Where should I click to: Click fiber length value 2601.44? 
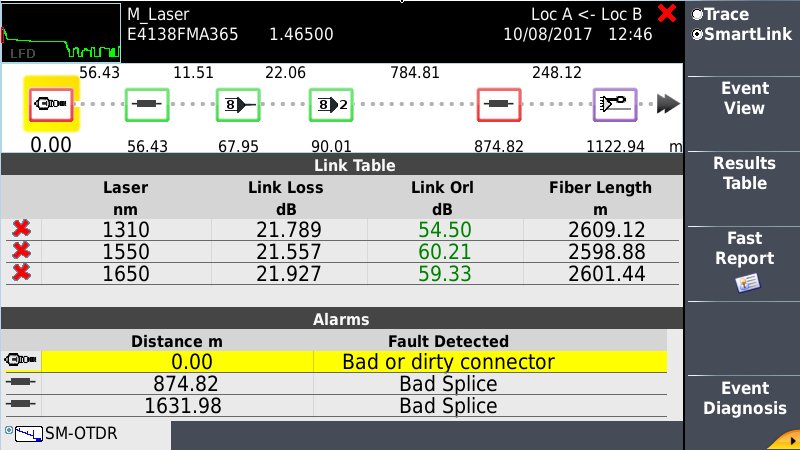pos(607,273)
